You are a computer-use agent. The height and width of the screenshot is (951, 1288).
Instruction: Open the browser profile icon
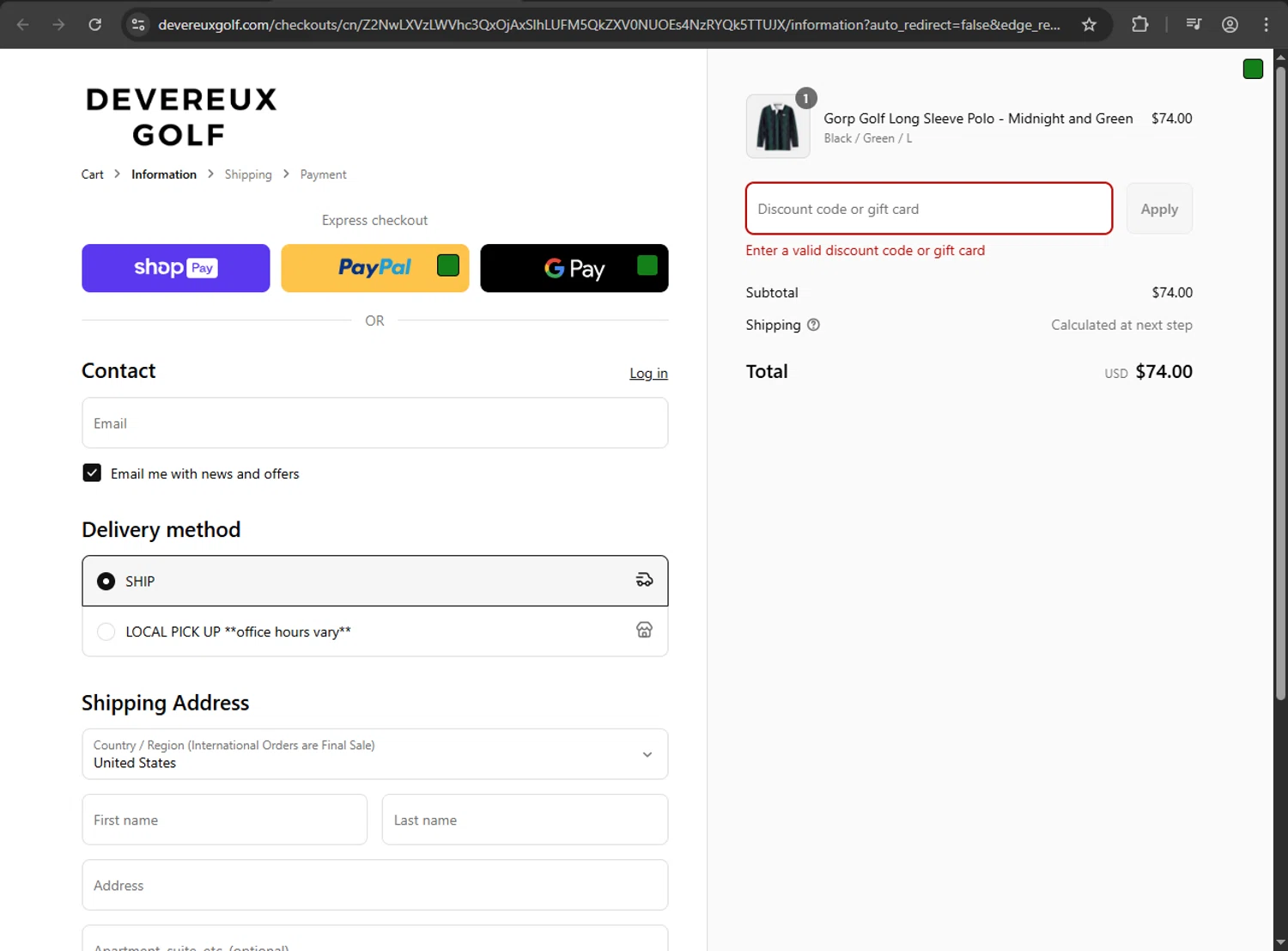pos(1230,24)
